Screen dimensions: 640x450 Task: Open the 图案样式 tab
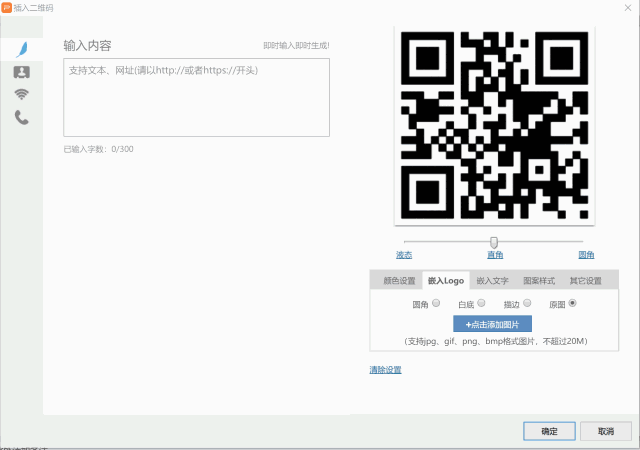(x=539, y=281)
